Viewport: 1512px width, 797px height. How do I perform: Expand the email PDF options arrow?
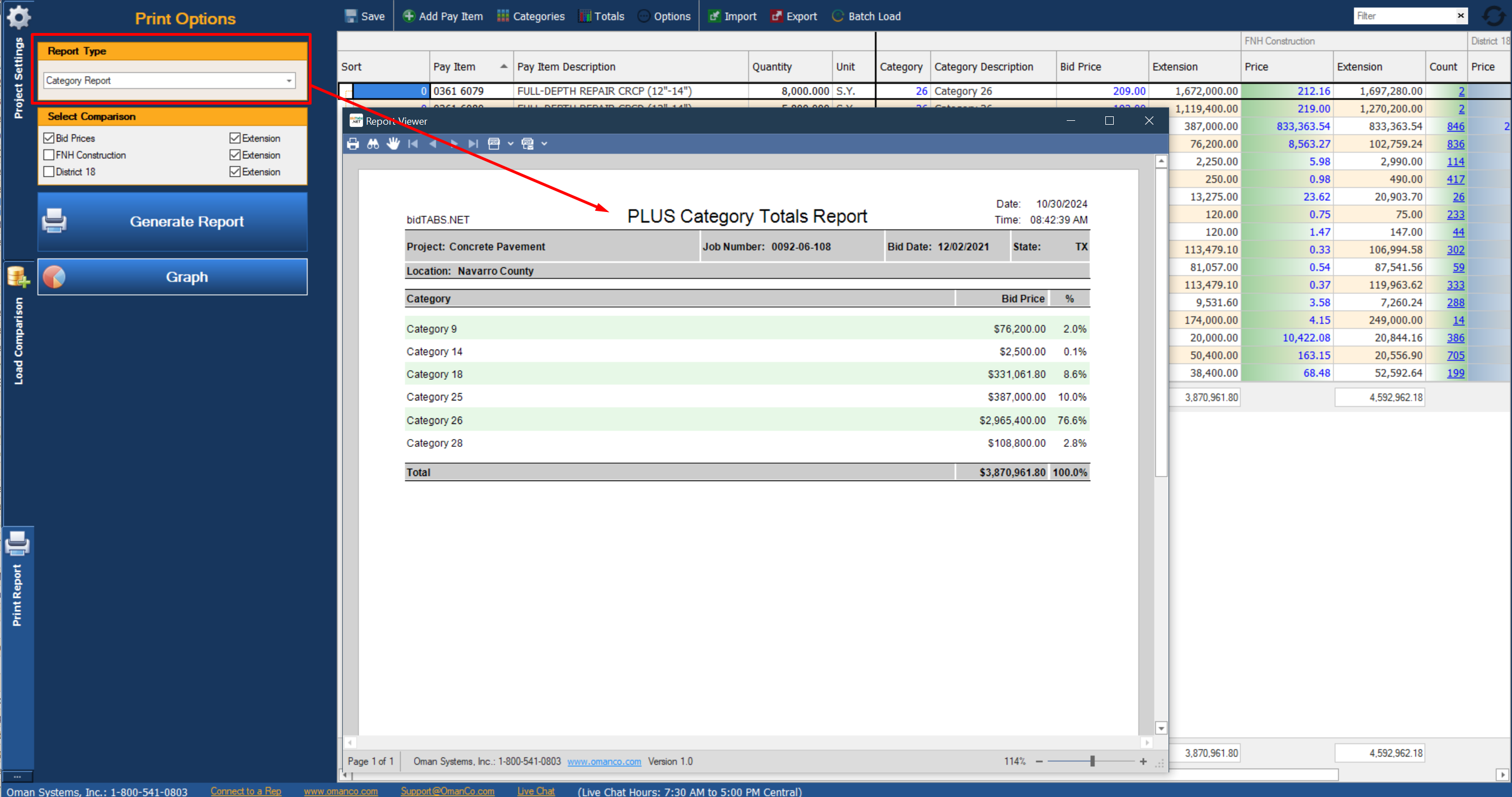tap(544, 144)
